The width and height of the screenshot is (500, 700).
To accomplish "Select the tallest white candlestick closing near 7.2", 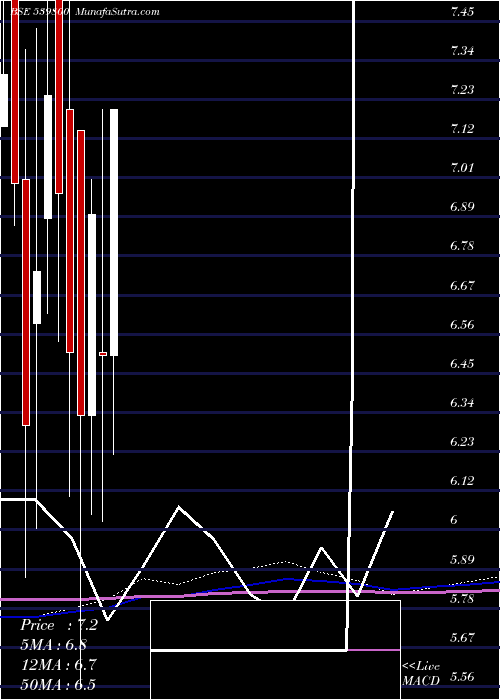I will coord(114,232).
